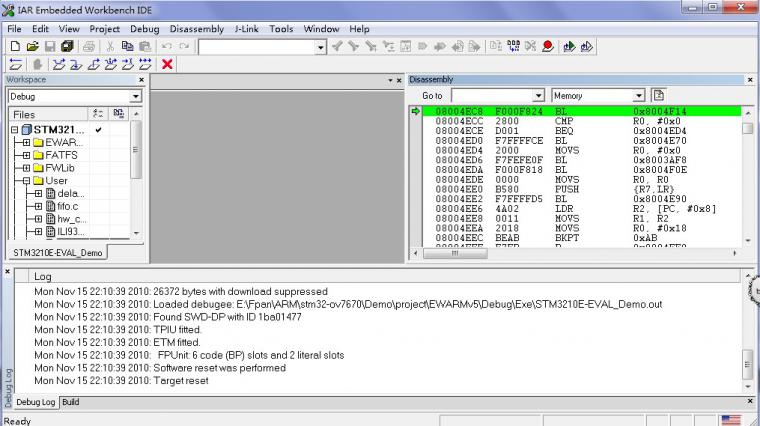Screen dimensions: 760x426
Task: Click the New Document icon
Action: pyautogui.click(x=15, y=47)
